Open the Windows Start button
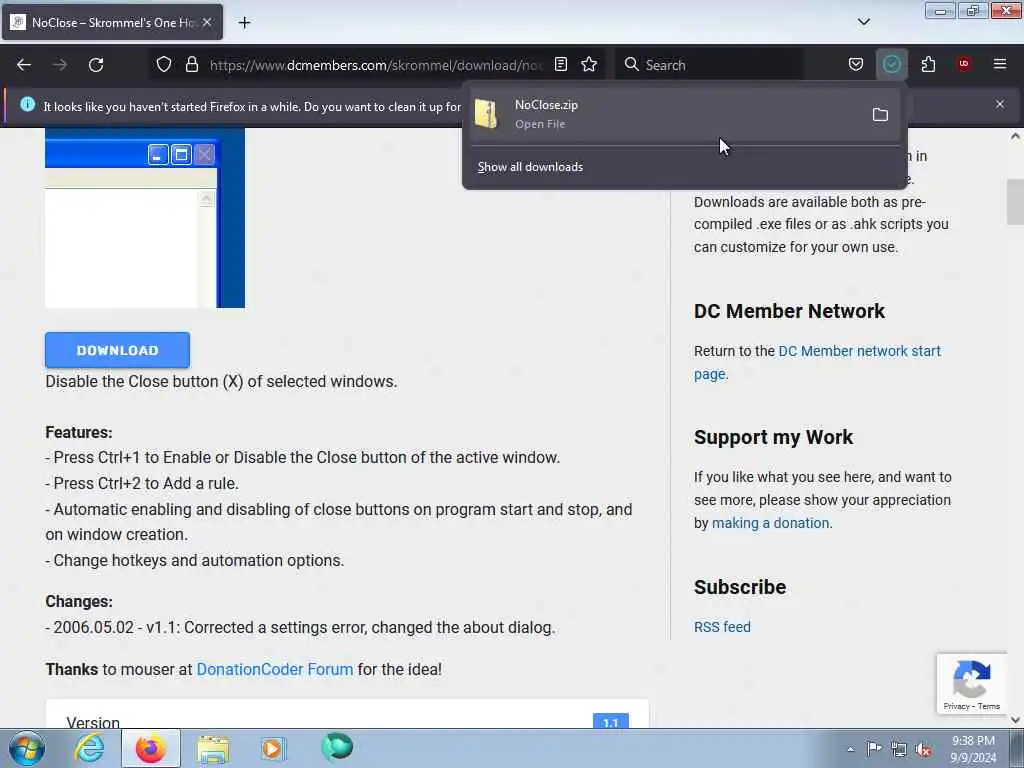Screen dimensions: 1024x768 click(x=26, y=748)
